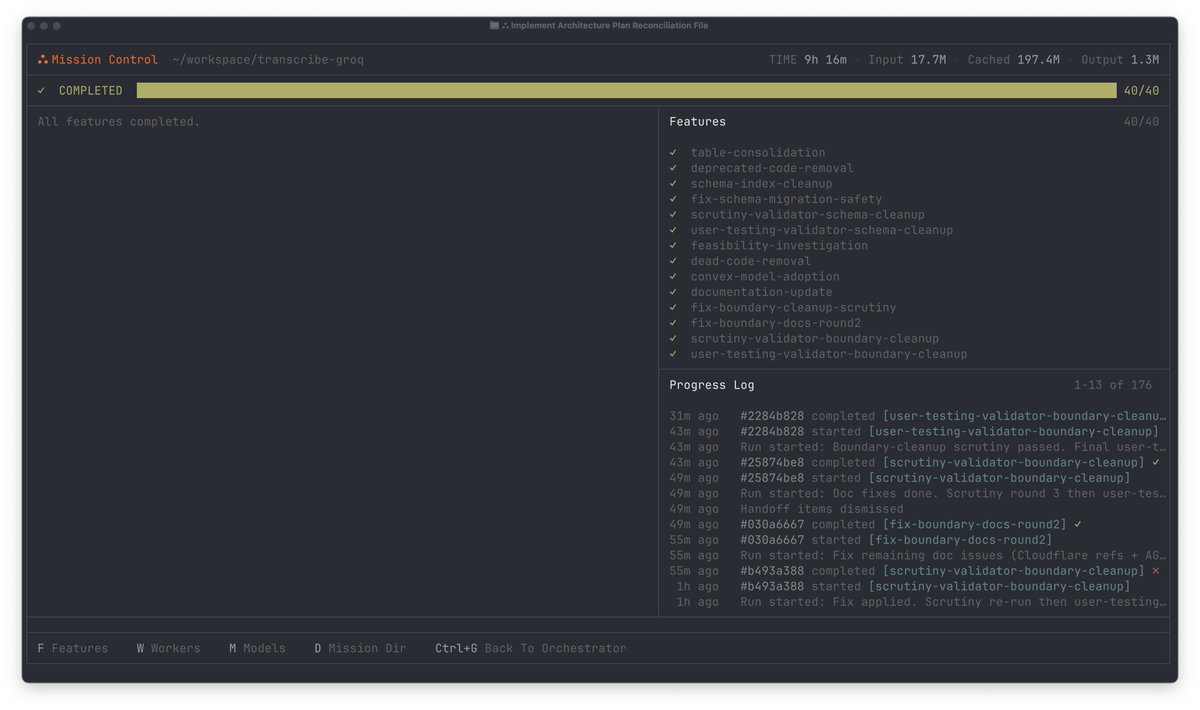Click the window title Implement Architecture Plan Reconciliation File

tap(609, 26)
